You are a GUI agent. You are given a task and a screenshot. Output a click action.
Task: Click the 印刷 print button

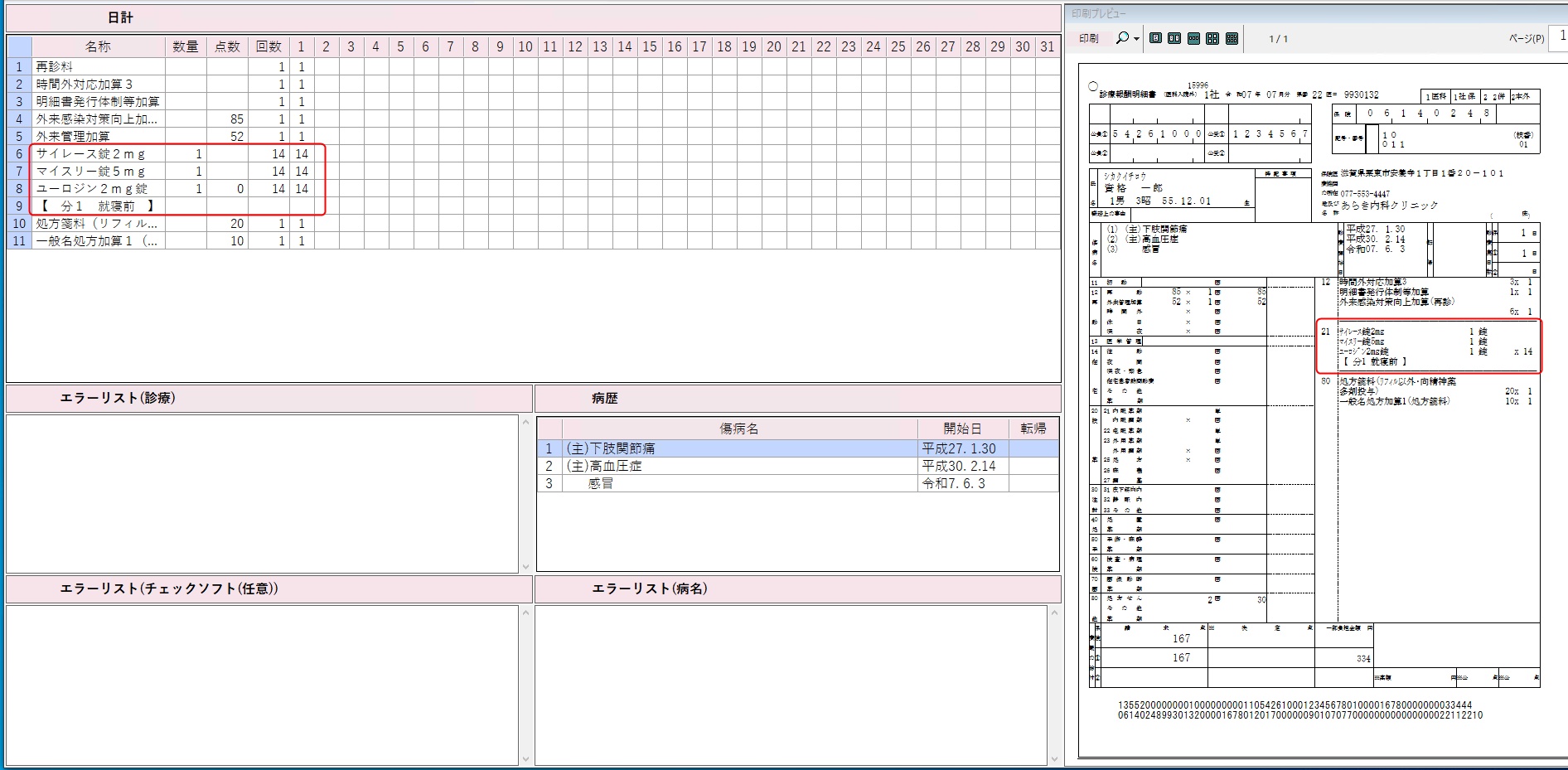[x=1088, y=39]
